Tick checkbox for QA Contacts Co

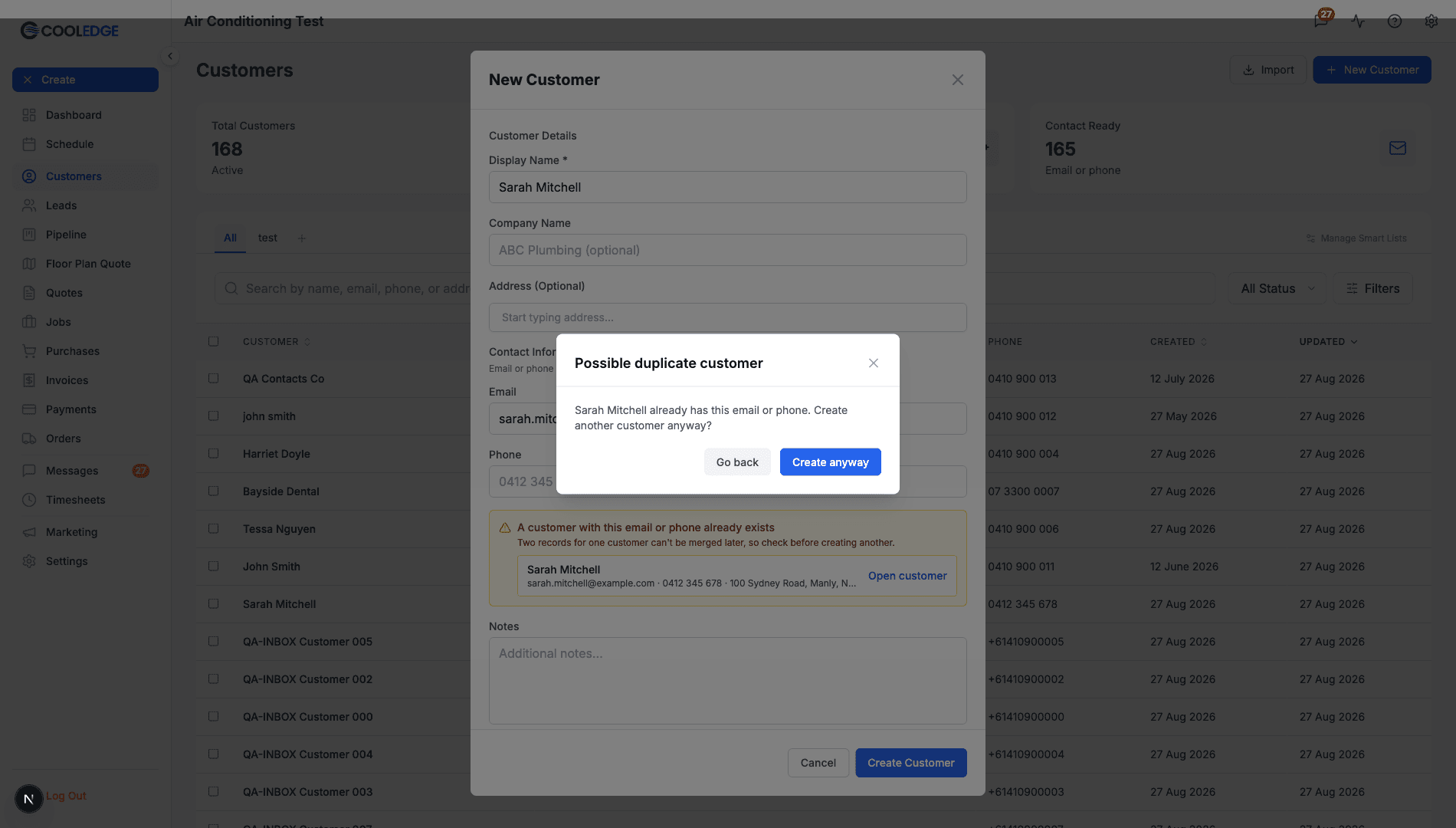pyautogui.click(x=214, y=379)
